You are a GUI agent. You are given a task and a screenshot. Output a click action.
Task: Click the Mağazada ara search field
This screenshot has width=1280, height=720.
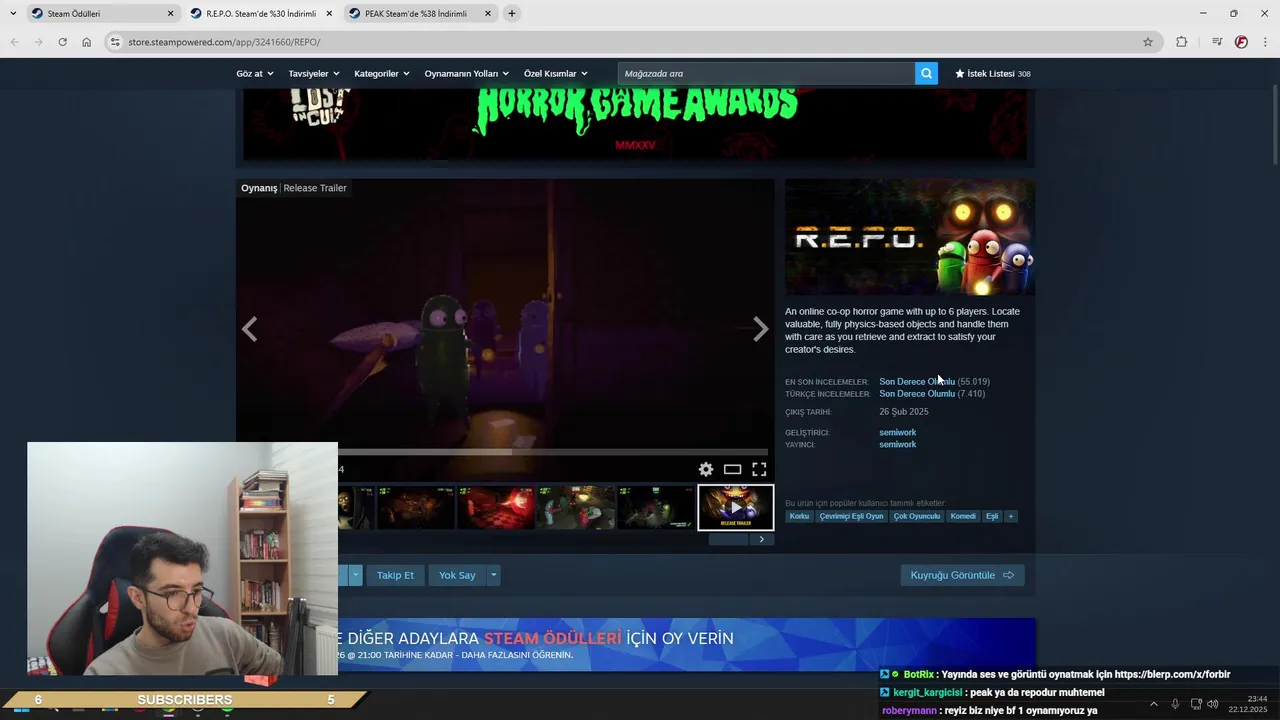click(766, 73)
